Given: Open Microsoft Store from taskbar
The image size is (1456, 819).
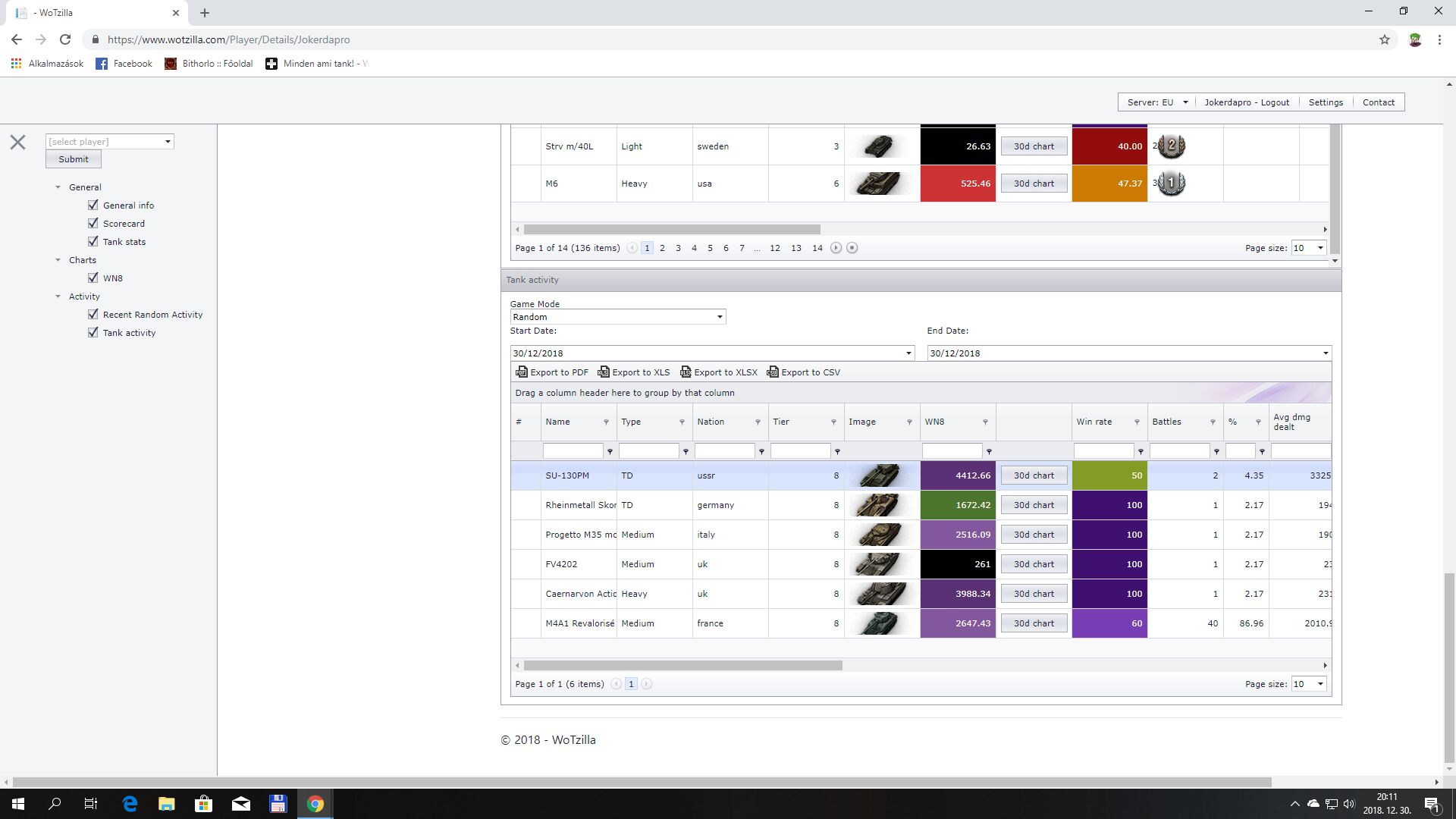Looking at the screenshot, I should point(203,804).
